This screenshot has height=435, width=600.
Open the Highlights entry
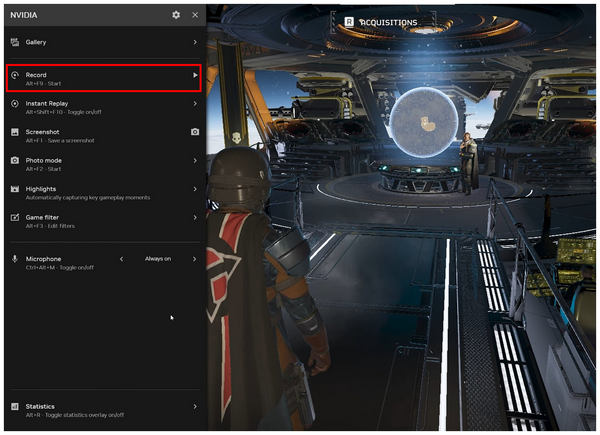coord(104,192)
